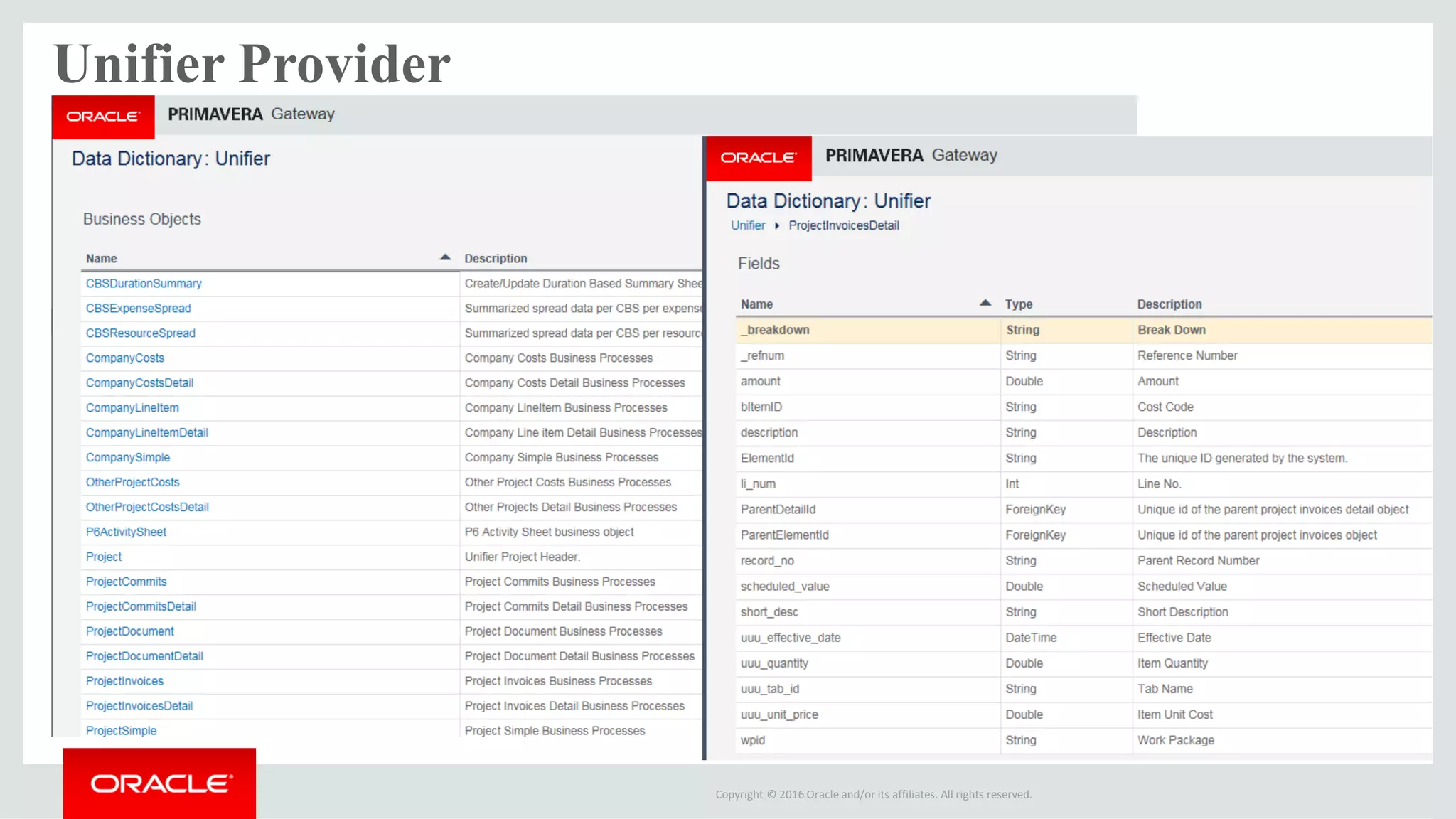Select the uuu_effective_date field row
The height and width of the screenshot is (819, 1456).
pyautogui.click(x=1083, y=638)
